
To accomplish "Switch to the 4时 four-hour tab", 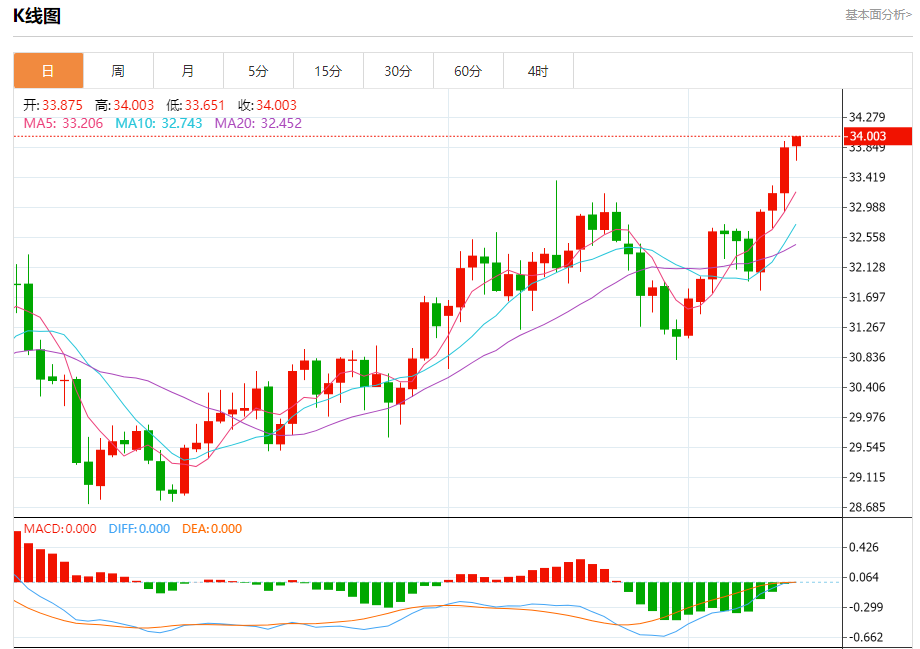I will tap(538, 71).
